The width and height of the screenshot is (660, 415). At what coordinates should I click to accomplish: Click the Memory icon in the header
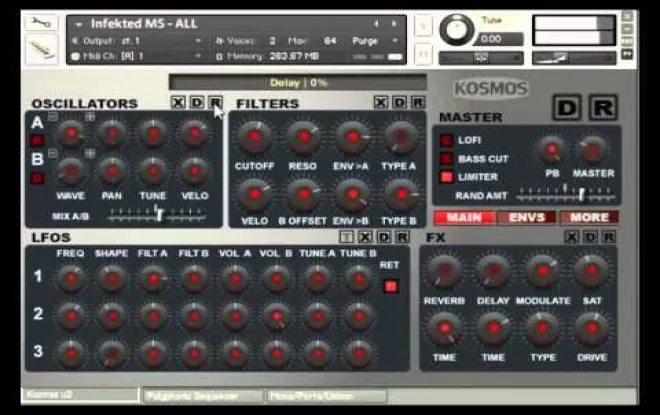tap(219, 56)
